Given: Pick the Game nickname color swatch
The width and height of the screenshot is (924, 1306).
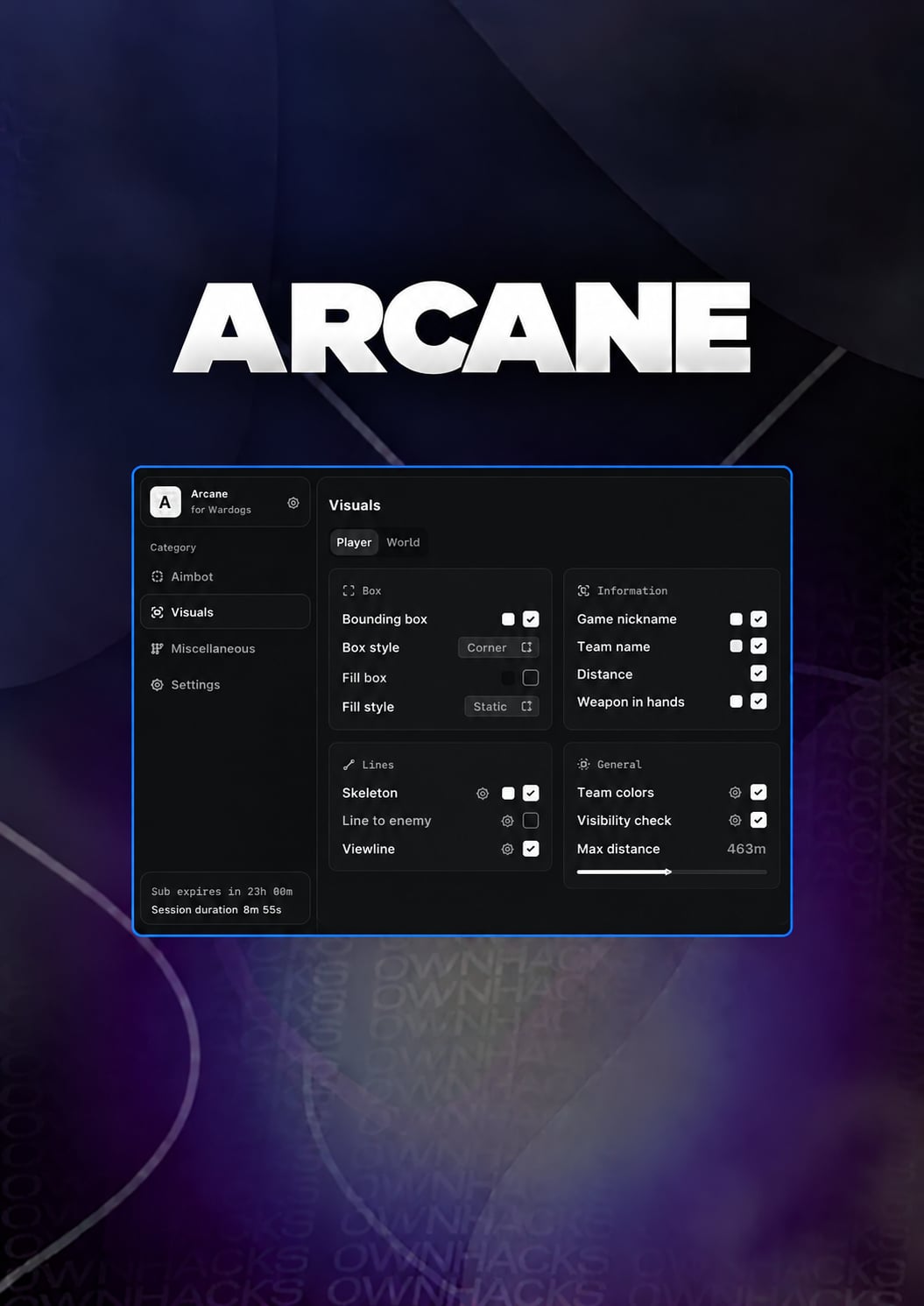Looking at the screenshot, I should (736, 619).
